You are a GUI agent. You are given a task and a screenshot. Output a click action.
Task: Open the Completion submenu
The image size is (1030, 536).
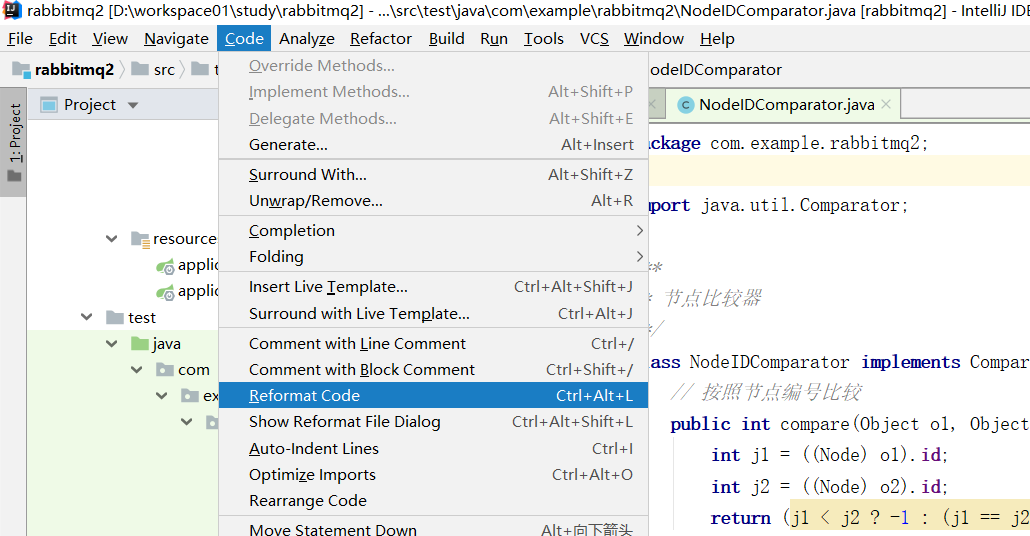pos(434,231)
